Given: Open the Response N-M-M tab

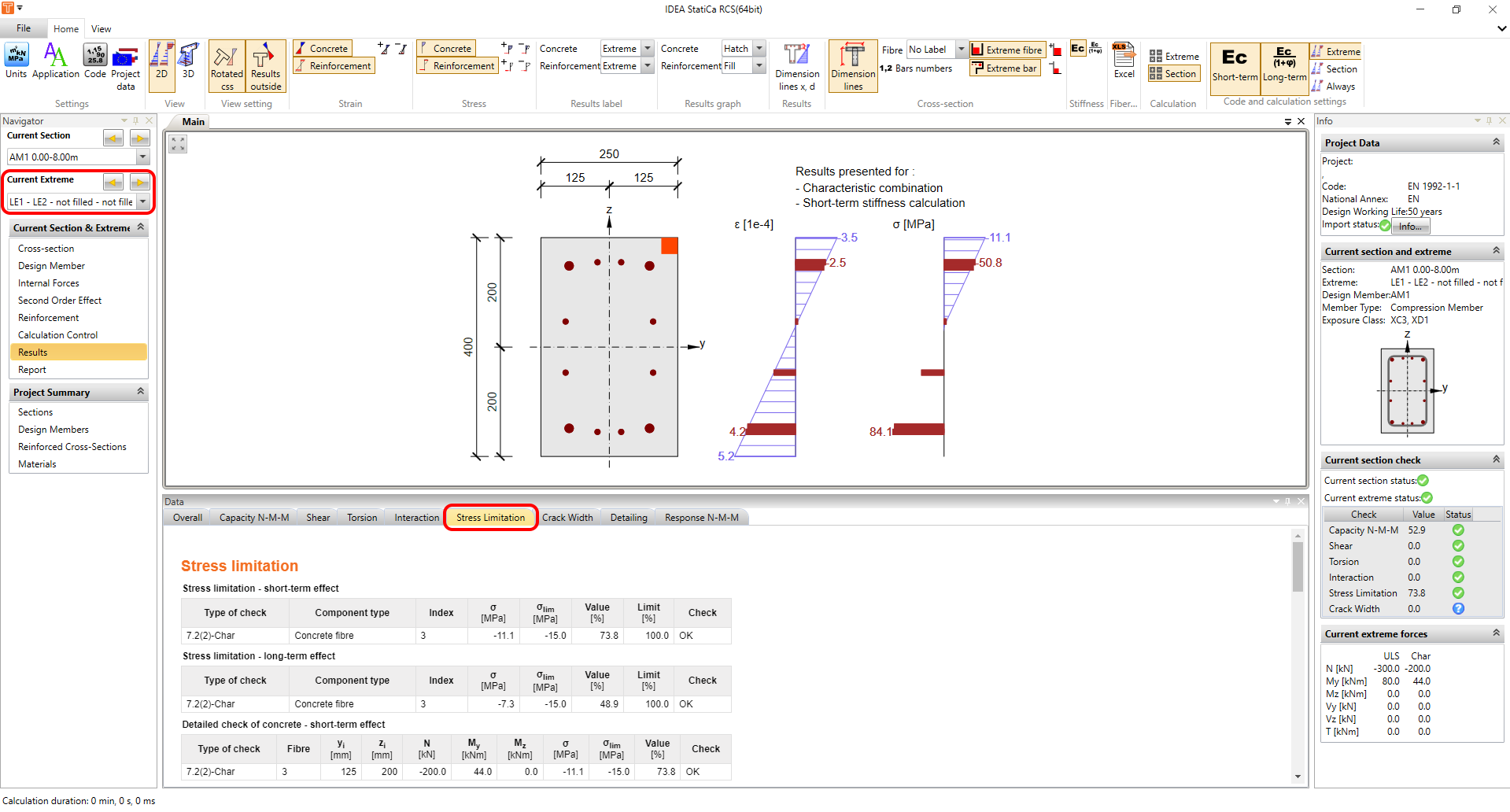Looking at the screenshot, I should (702, 518).
